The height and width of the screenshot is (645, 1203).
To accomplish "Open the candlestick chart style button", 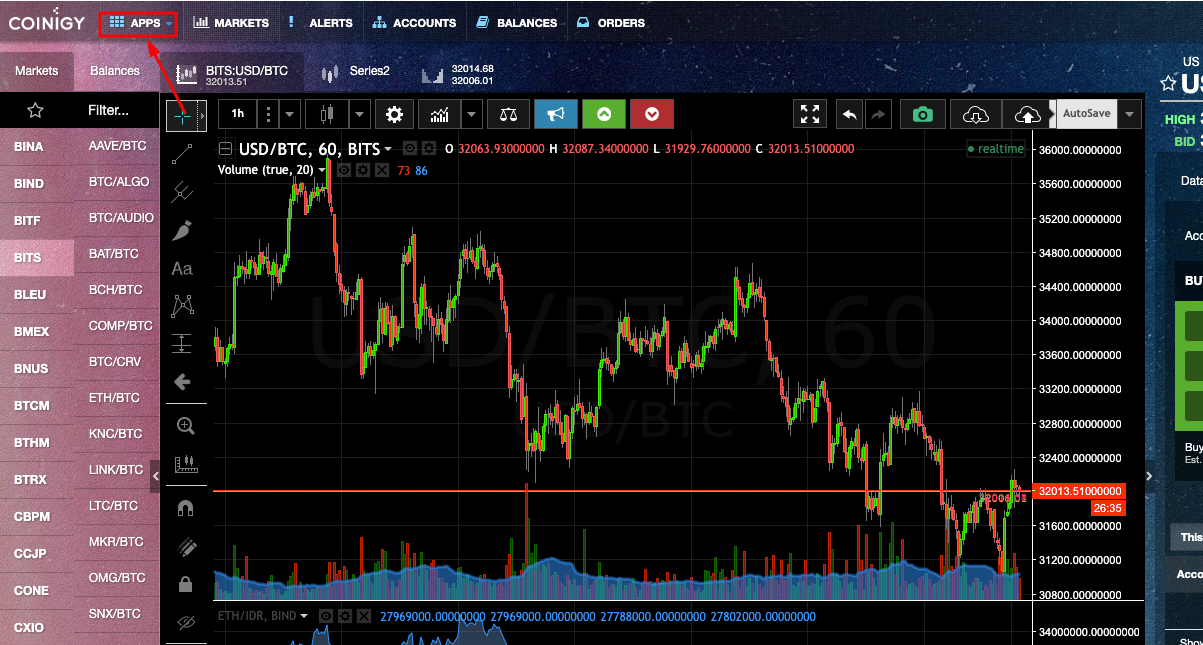I will (327, 114).
